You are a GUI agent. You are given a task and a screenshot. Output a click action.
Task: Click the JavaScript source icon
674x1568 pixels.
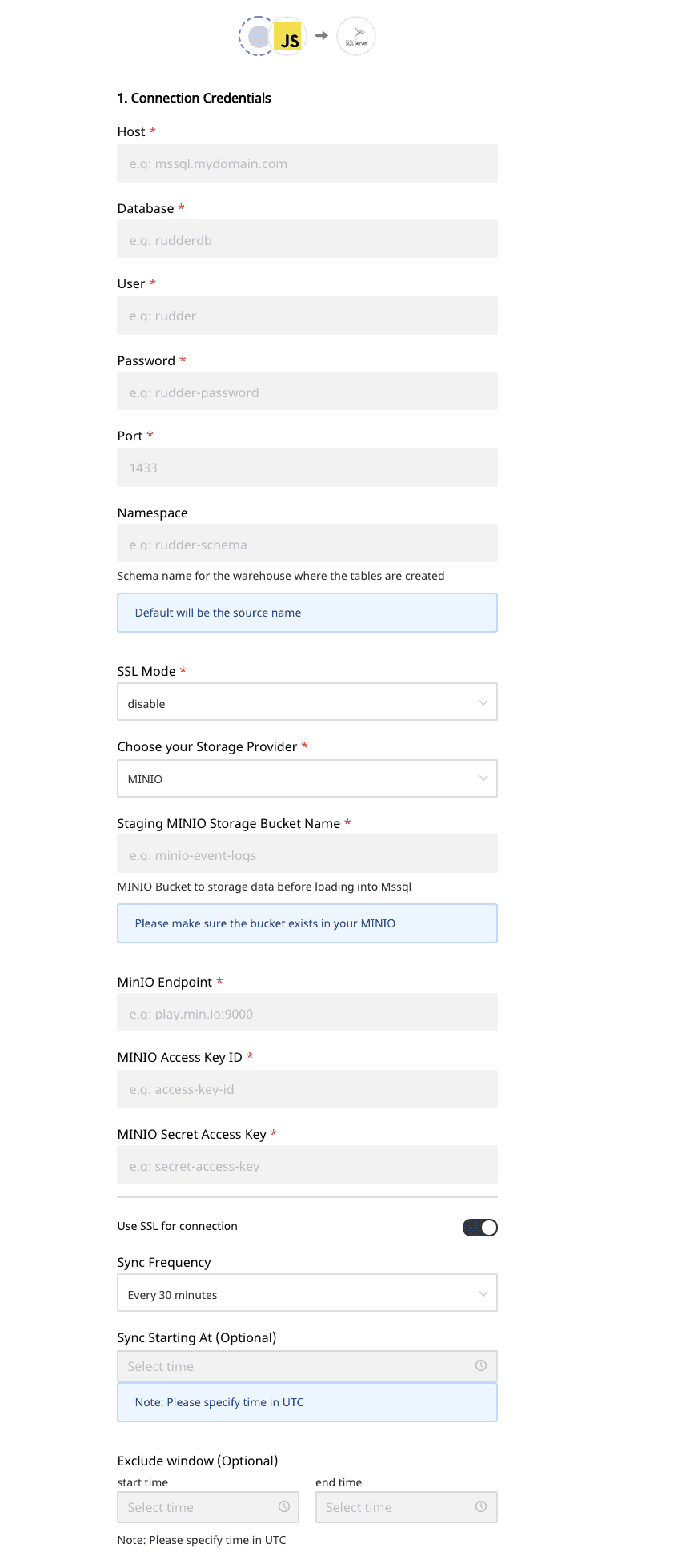pyautogui.click(x=286, y=35)
